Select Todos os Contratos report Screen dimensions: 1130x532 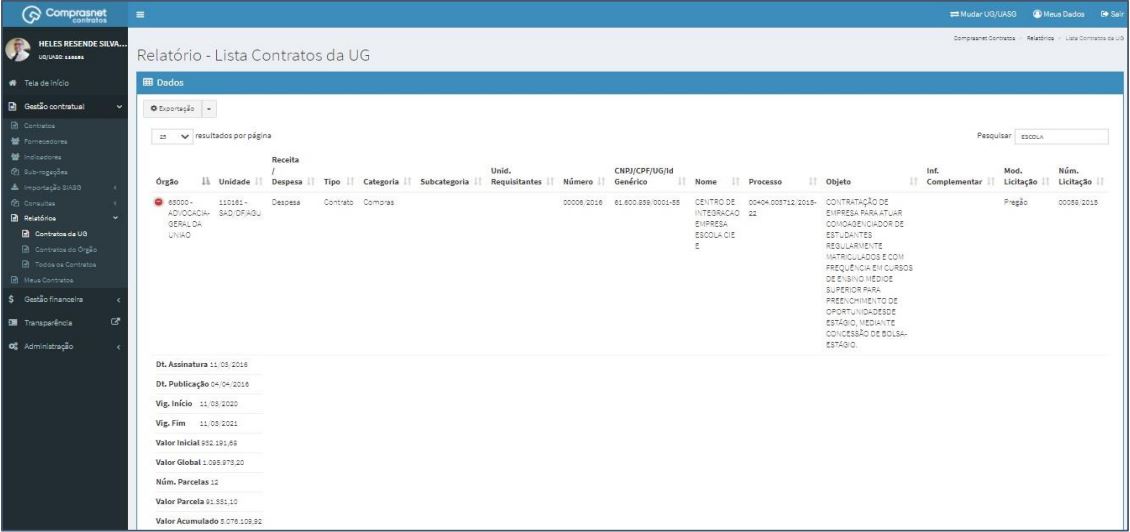(x=64, y=265)
